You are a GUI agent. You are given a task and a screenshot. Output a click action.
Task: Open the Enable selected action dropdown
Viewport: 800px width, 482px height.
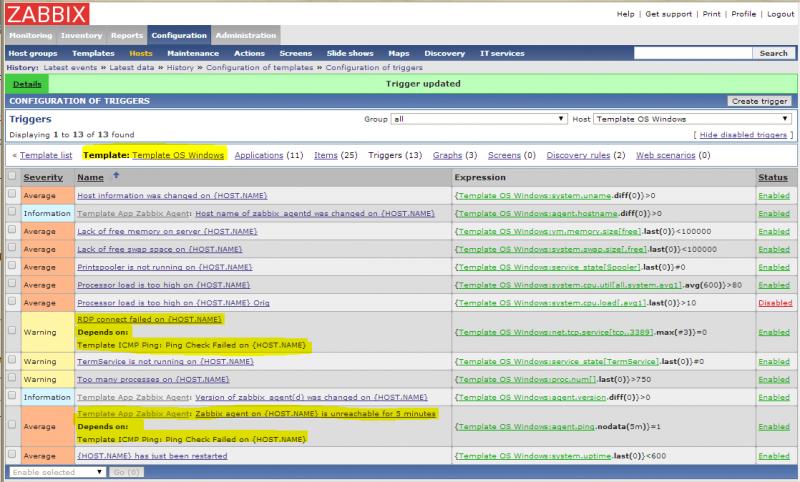pyautogui.click(x=57, y=472)
